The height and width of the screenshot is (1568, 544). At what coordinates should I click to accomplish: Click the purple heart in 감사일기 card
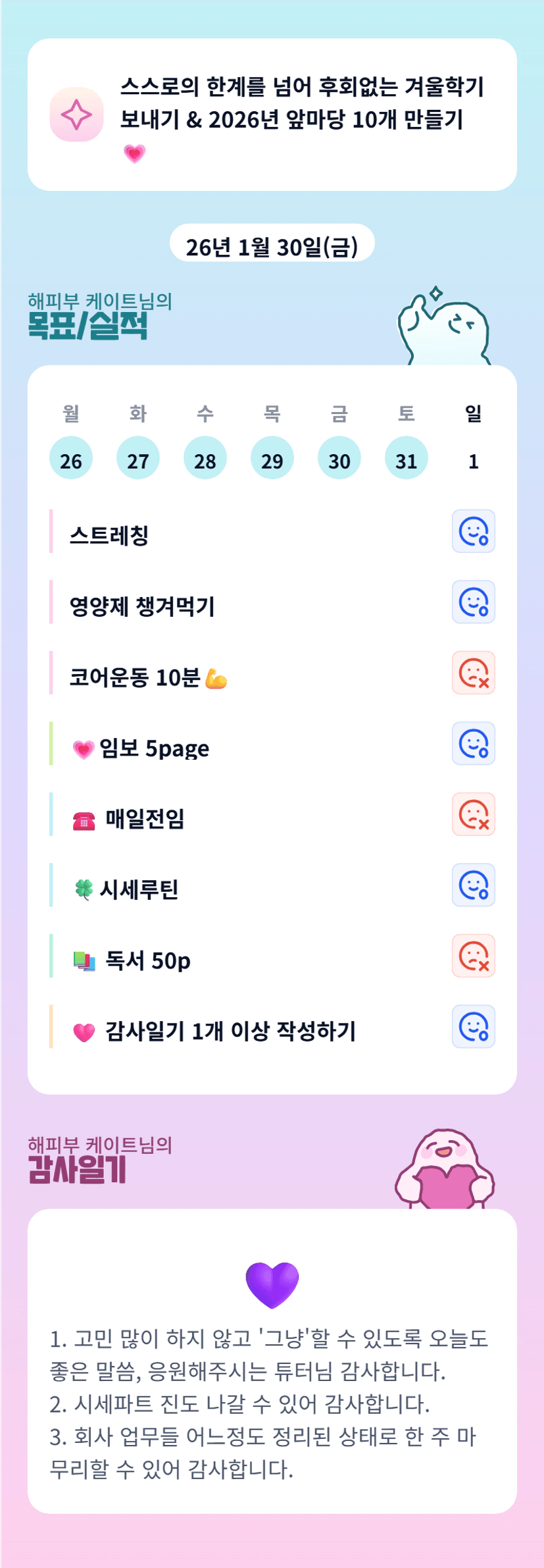click(x=272, y=1285)
